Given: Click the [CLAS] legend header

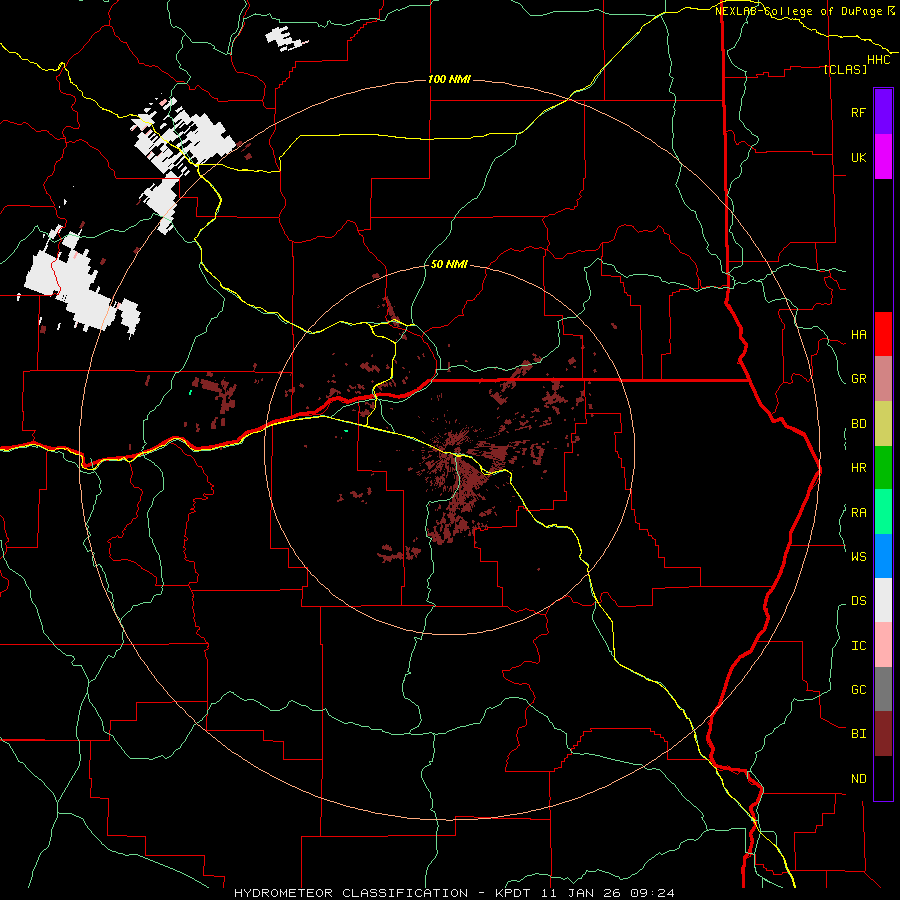Looking at the screenshot, I should 845,69.
